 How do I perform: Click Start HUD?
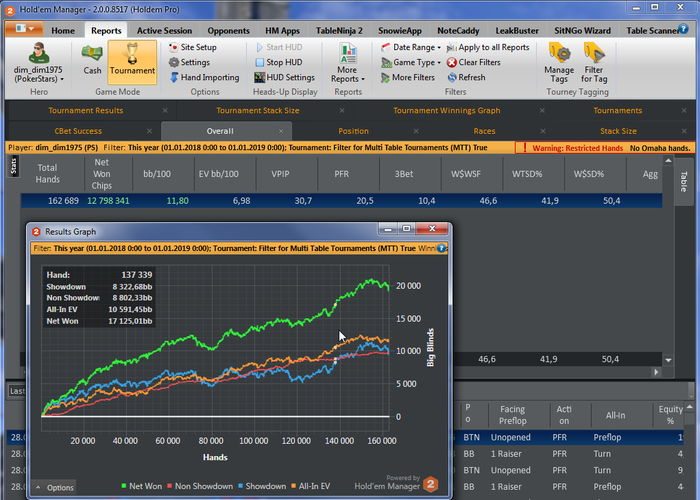tap(279, 47)
